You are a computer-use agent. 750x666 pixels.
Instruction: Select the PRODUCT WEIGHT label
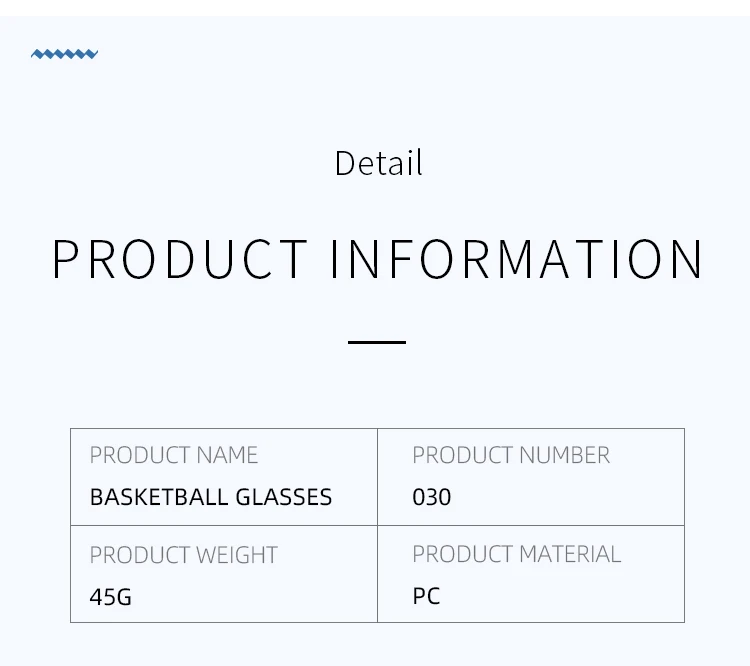pyautogui.click(x=184, y=555)
